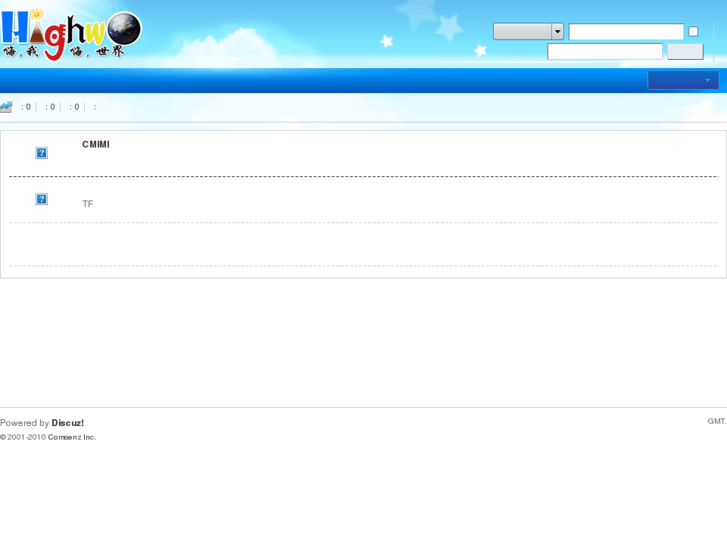
Task: Click the GMT text in the footer
Action: pos(717,421)
